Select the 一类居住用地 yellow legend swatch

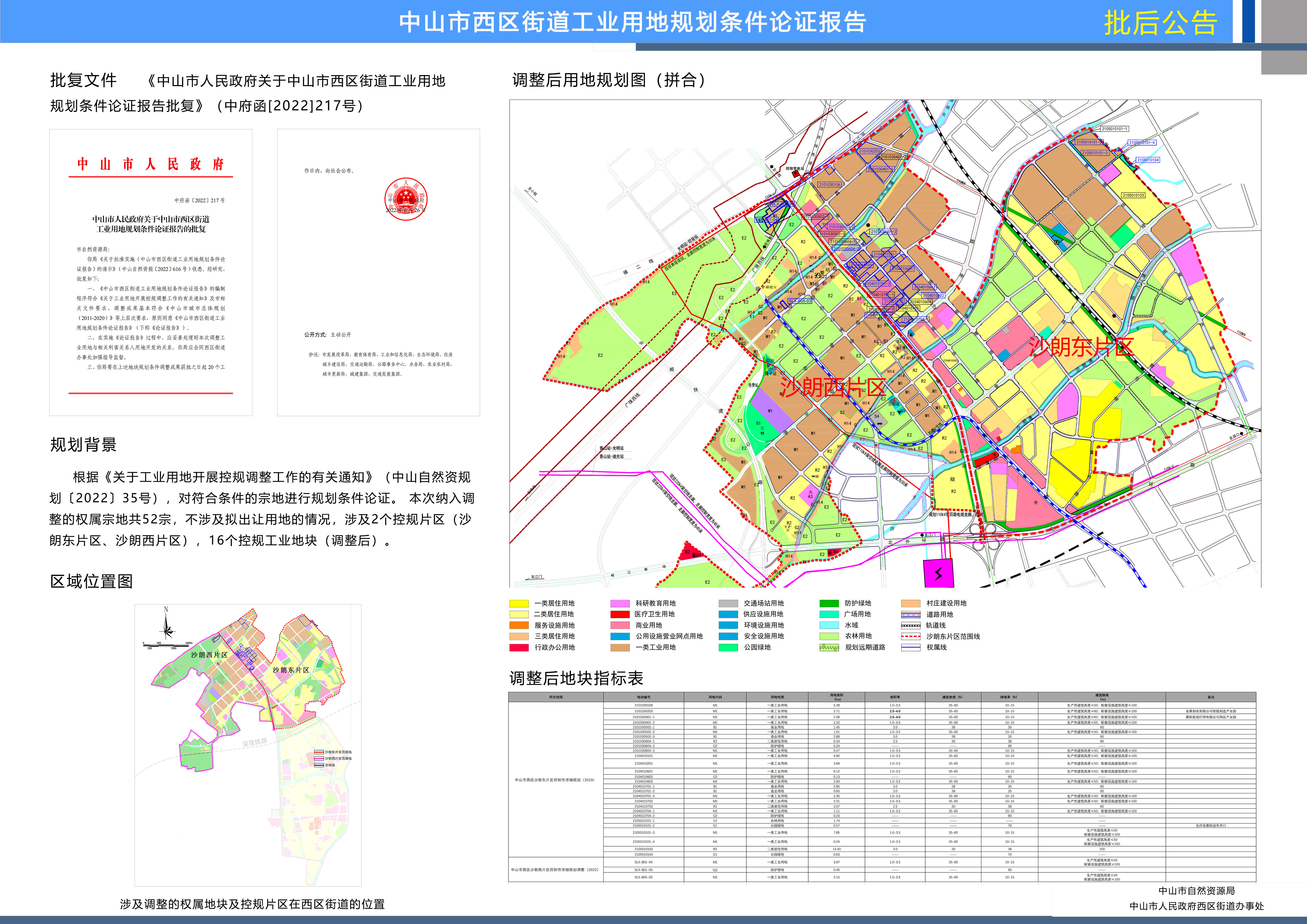pyautogui.click(x=519, y=603)
